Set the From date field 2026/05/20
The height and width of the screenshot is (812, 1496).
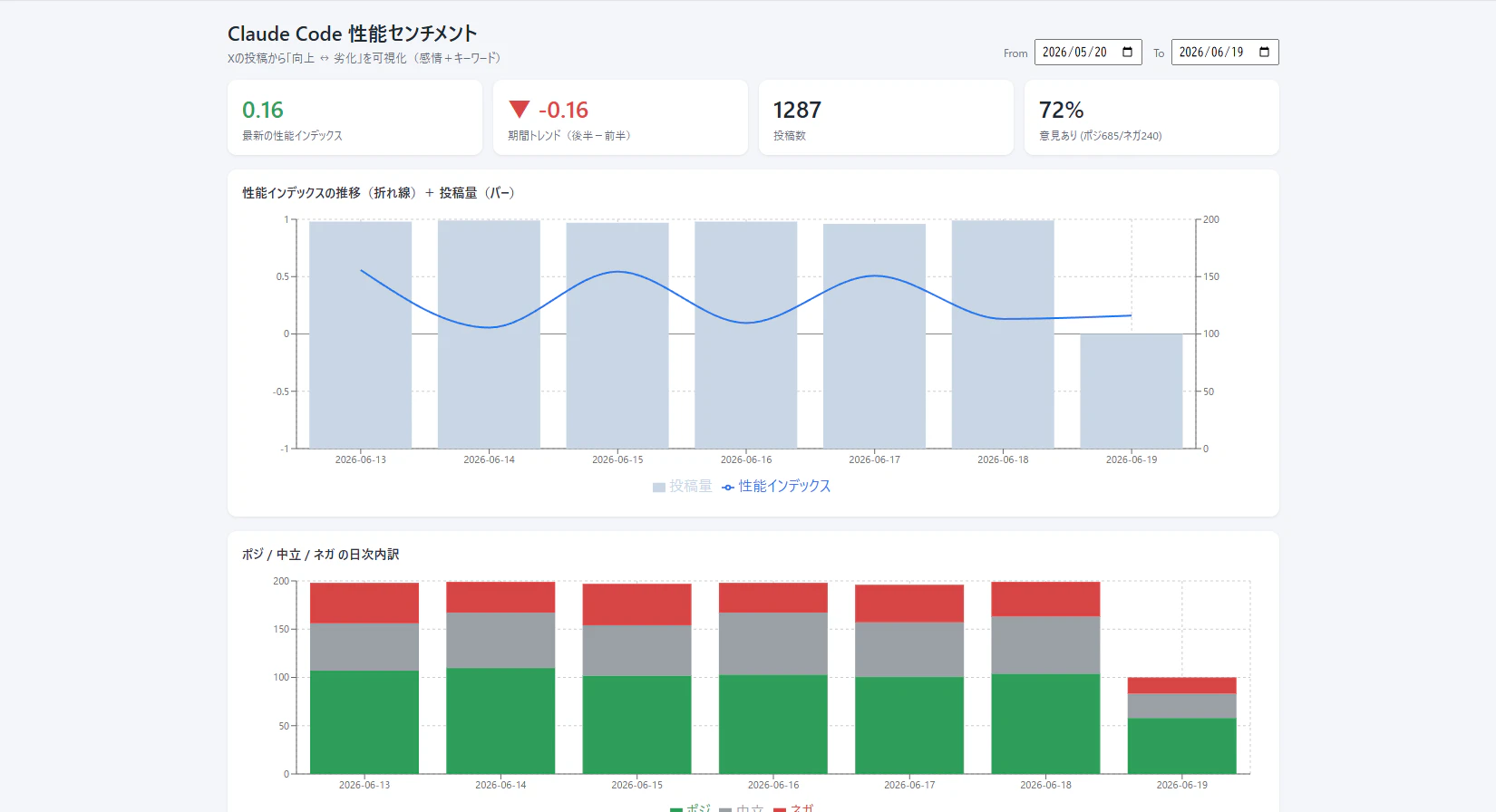pos(1088,52)
